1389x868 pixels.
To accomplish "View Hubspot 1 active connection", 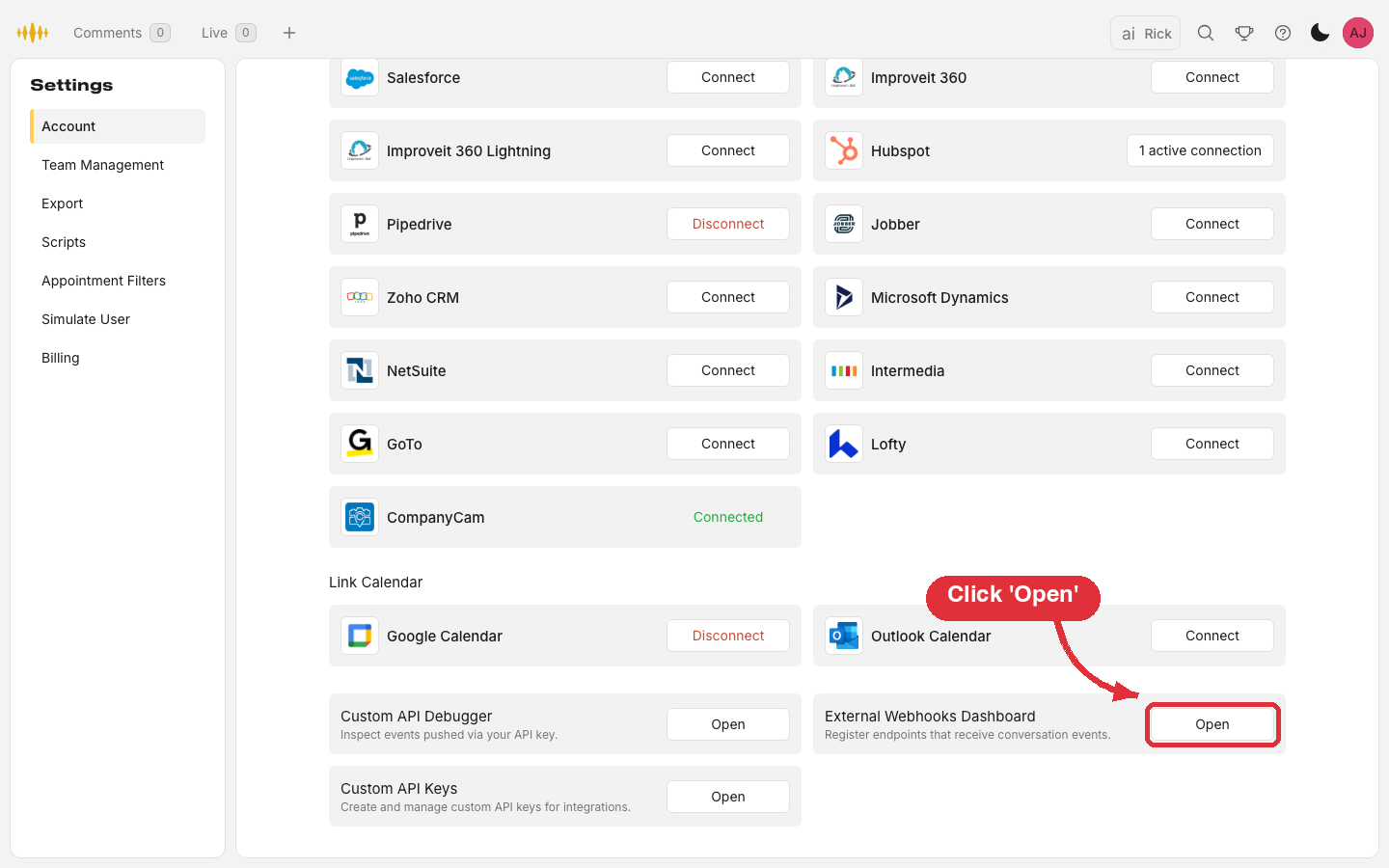I will click(1200, 150).
